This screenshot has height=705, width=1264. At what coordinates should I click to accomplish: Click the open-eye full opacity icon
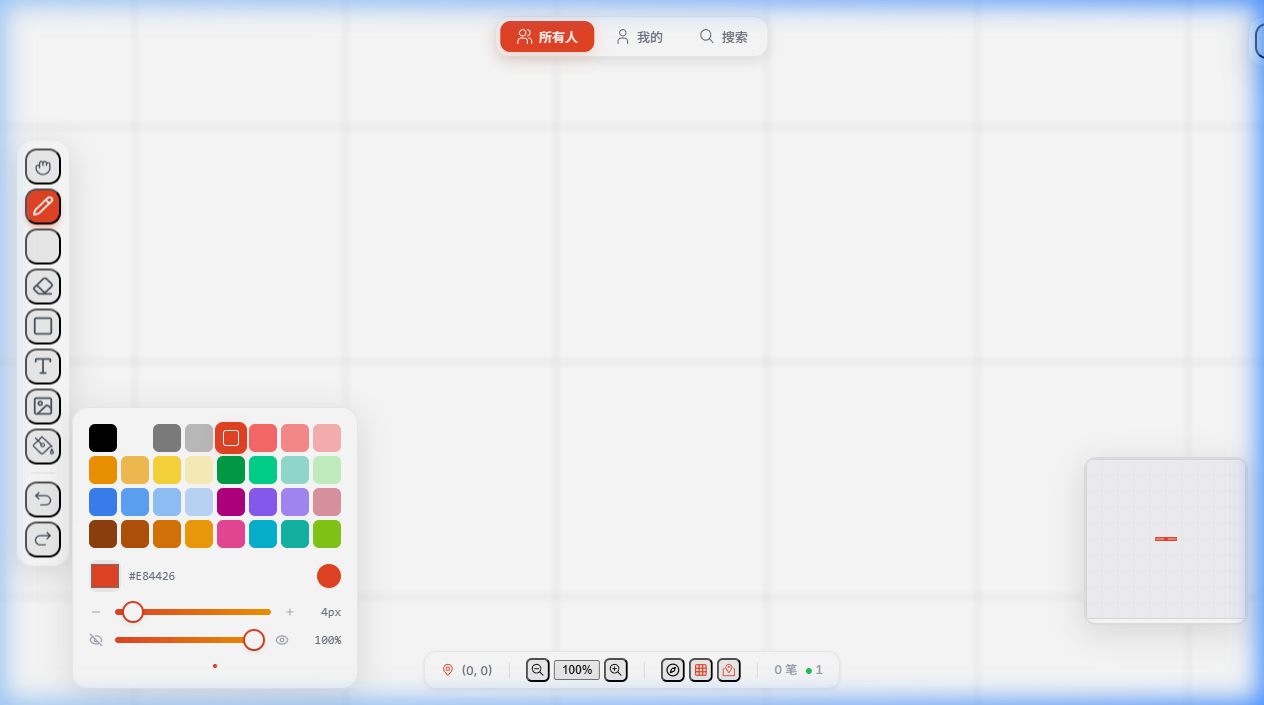click(x=282, y=640)
